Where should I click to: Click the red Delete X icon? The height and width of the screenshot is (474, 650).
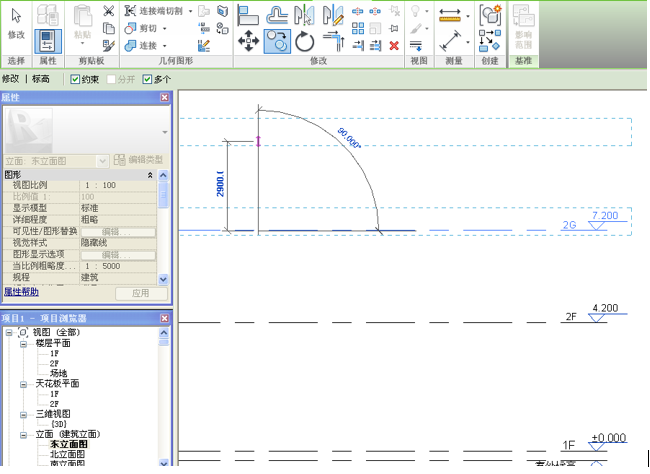pos(394,45)
